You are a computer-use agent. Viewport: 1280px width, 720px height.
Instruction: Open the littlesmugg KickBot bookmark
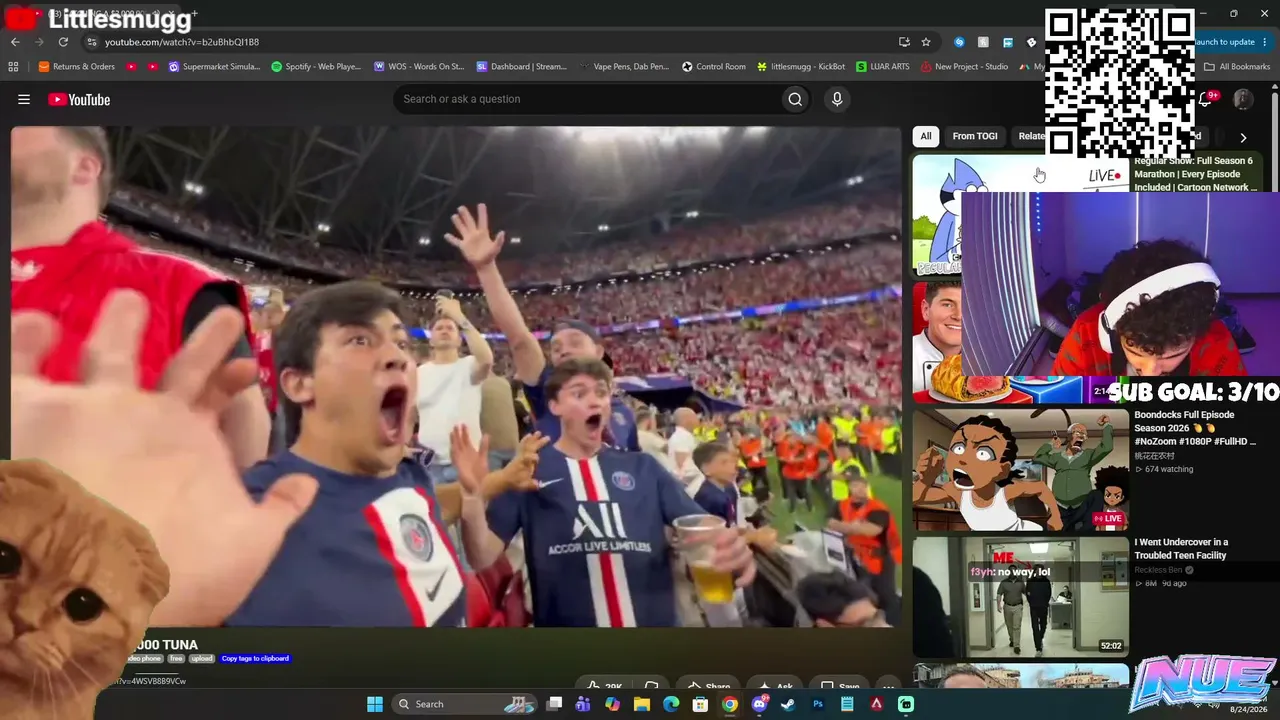click(801, 67)
